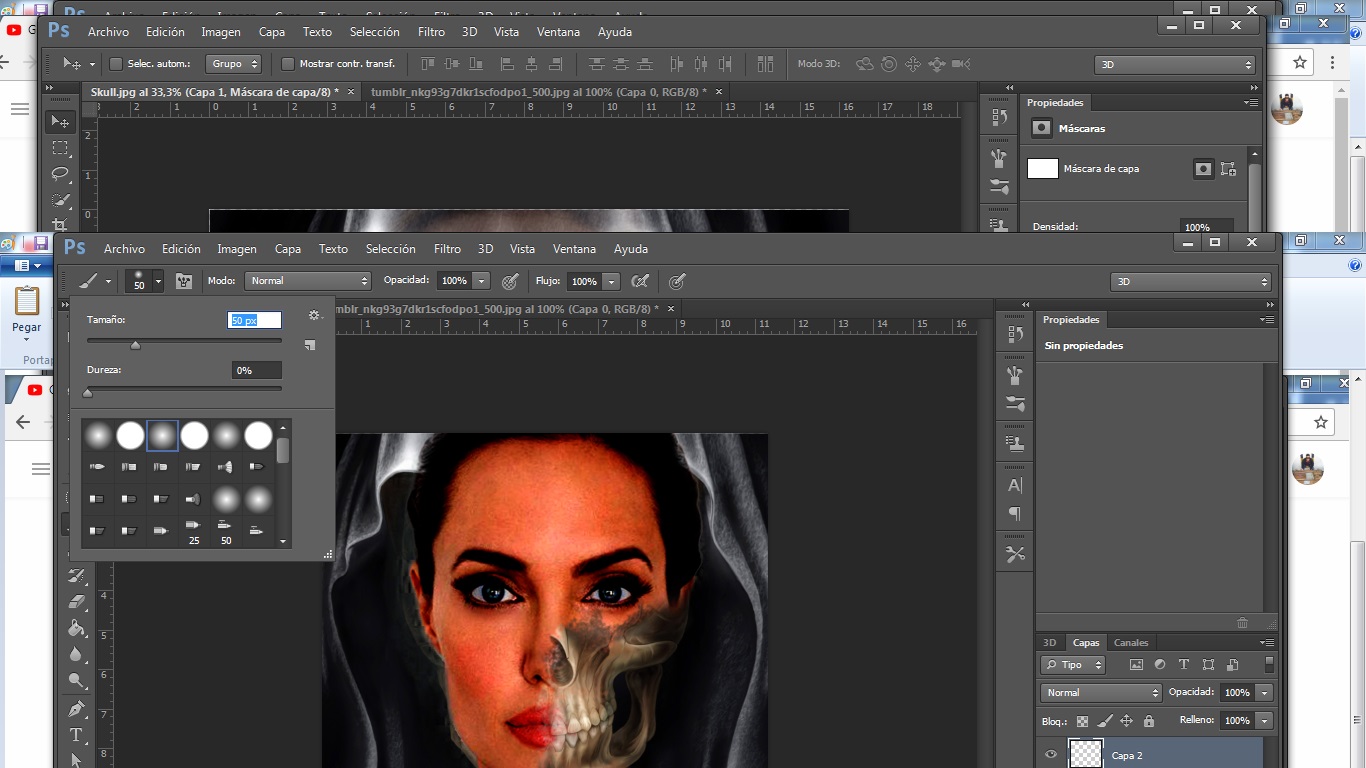
Task: Open layer Opacidad dropdown arrow
Action: 1265,692
